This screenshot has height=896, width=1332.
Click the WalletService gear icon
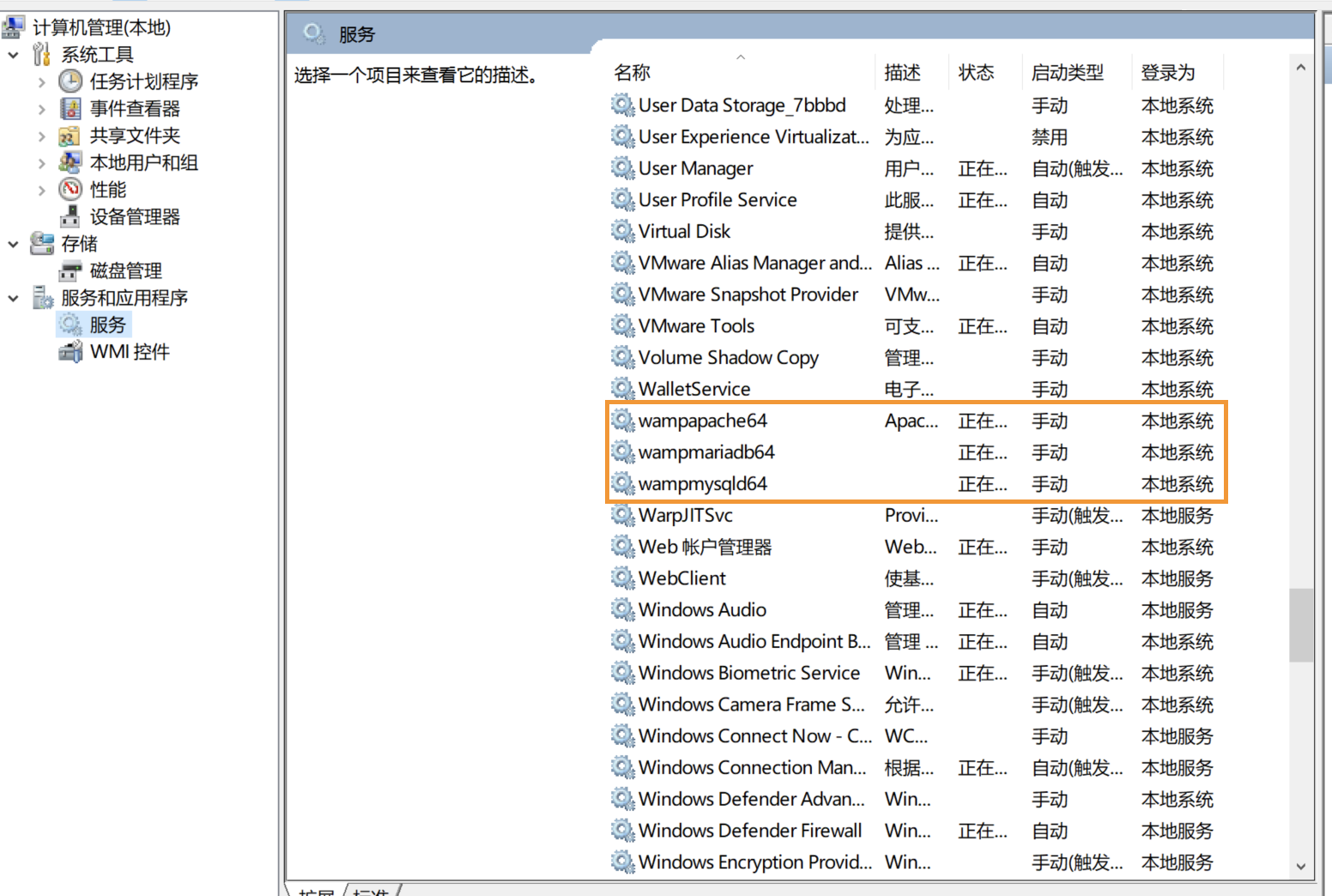point(621,389)
